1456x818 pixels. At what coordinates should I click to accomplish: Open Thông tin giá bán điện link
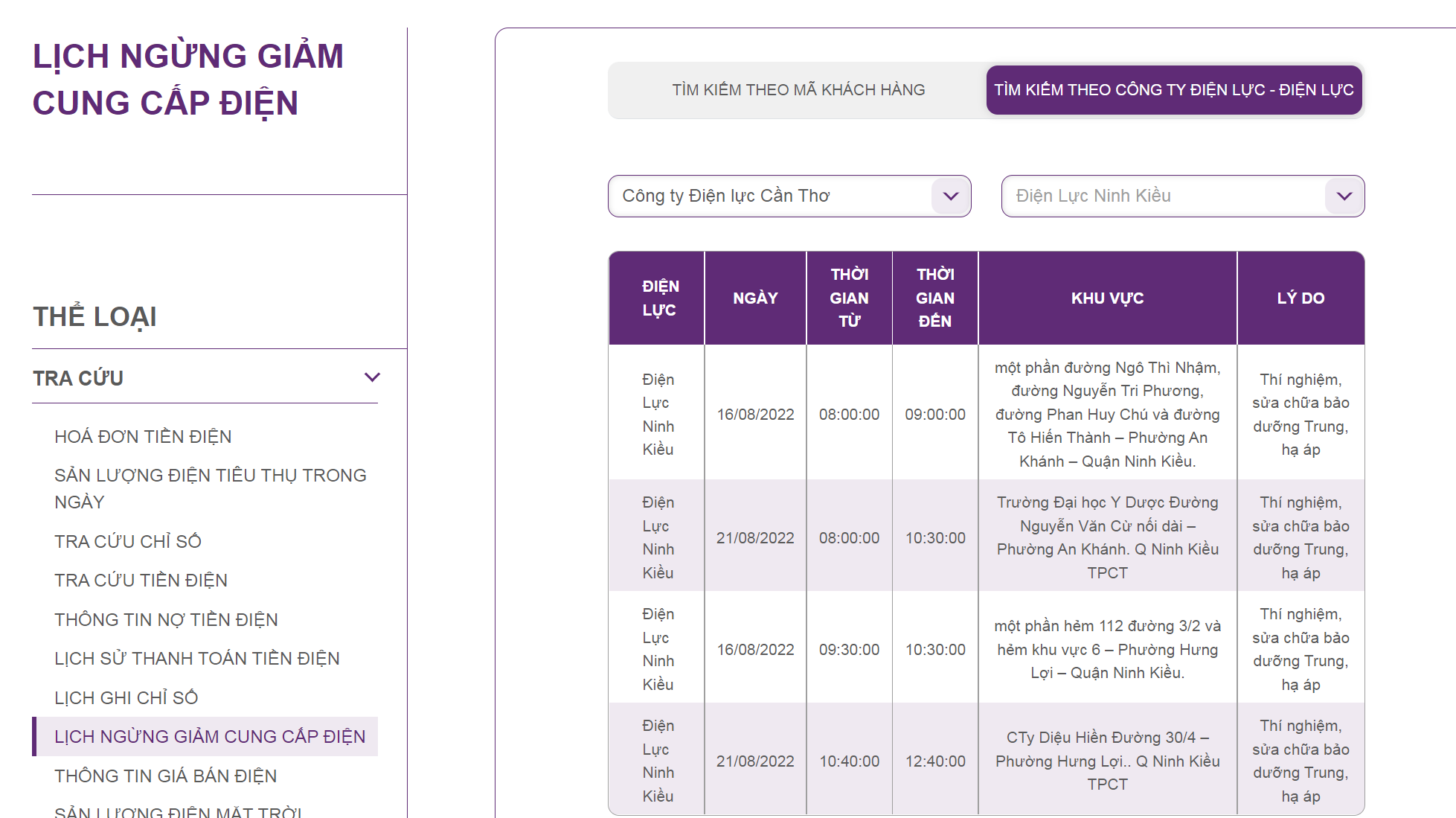pos(165,776)
